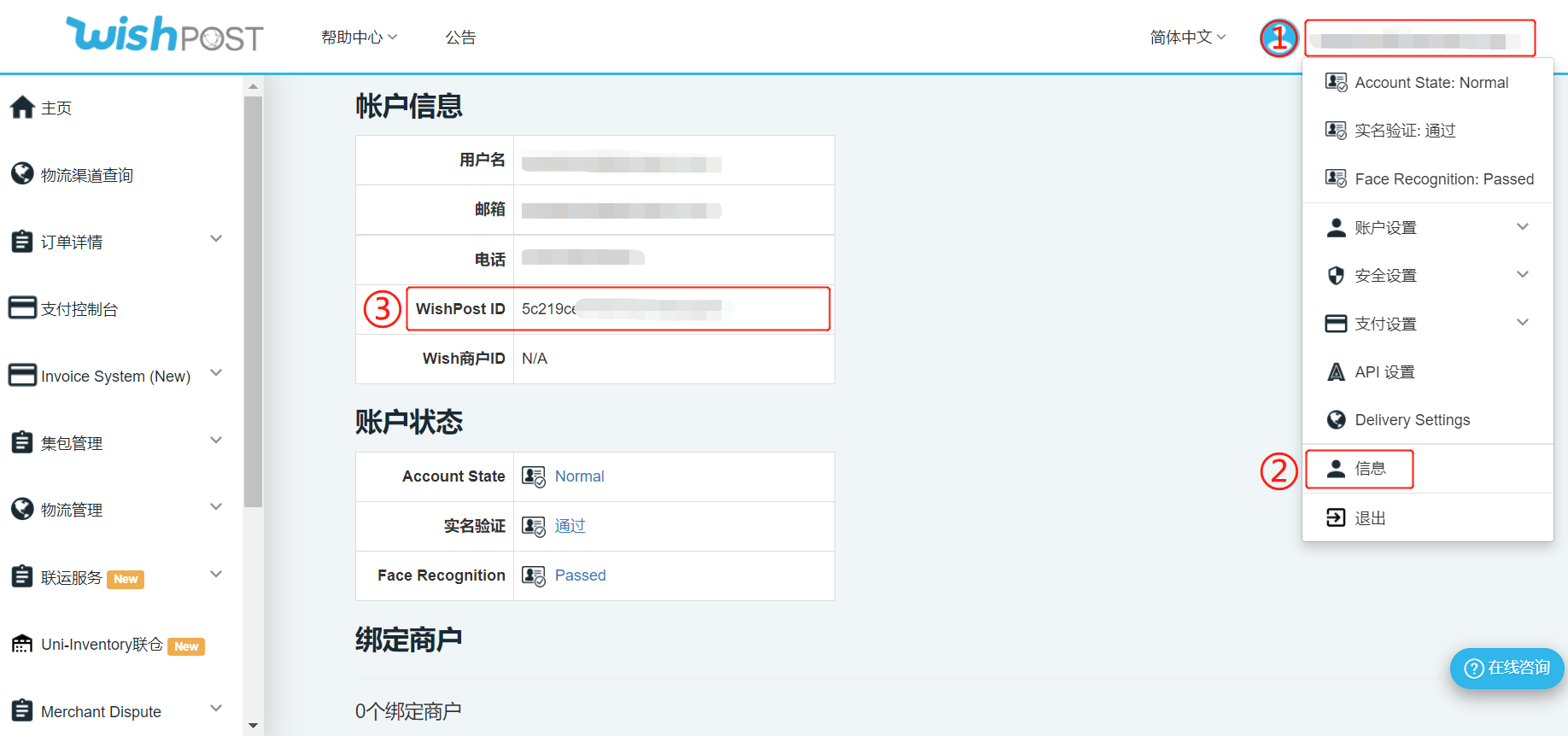Click the exit icon beside 退出

(1336, 517)
